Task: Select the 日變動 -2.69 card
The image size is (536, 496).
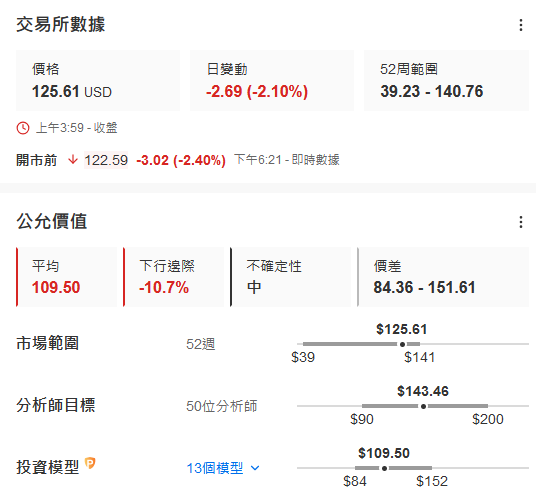Action: 272,81
